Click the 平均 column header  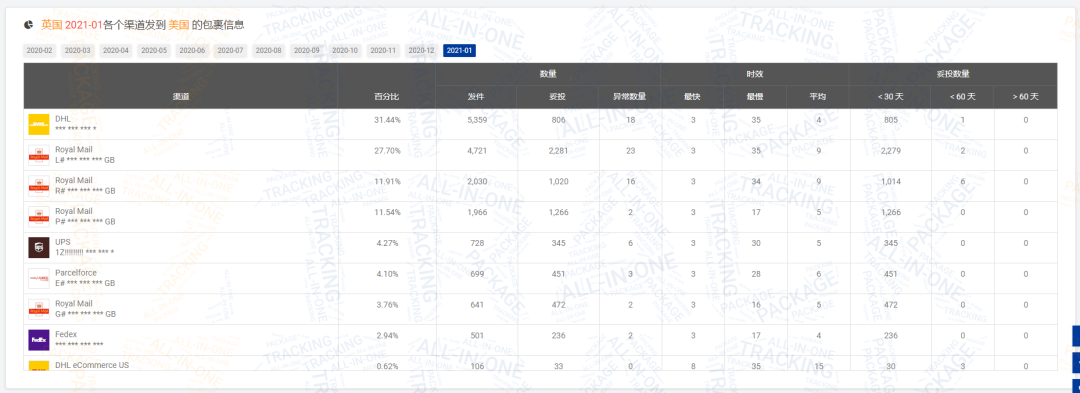(x=818, y=97)
